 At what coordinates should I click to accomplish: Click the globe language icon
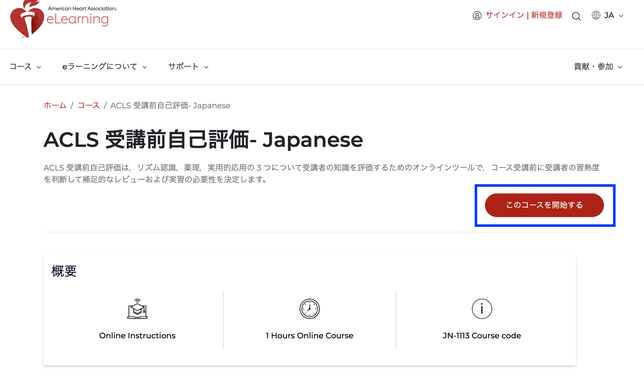pos(596,15)
